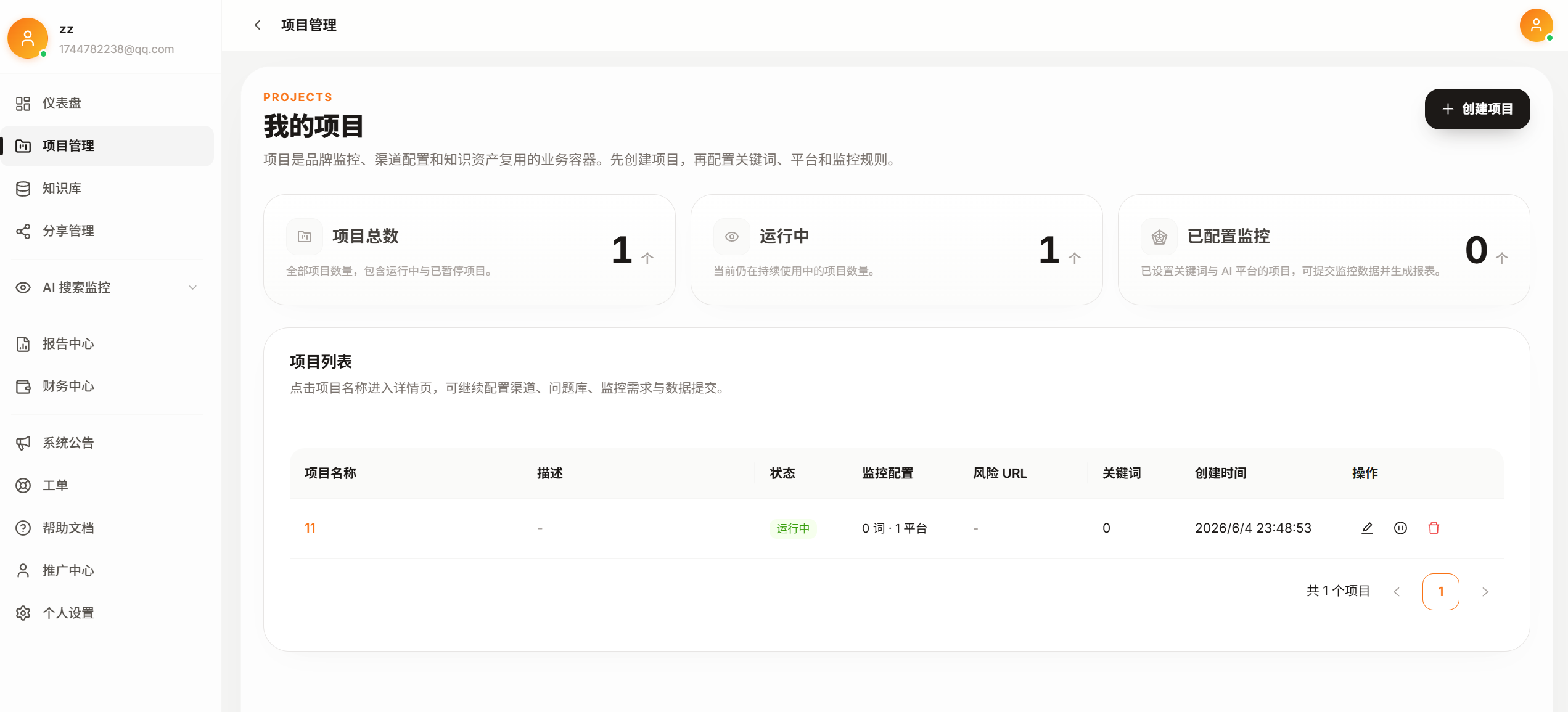1568x712 pixels.
Task: Click the report center document icon
Action: (23, 344)
